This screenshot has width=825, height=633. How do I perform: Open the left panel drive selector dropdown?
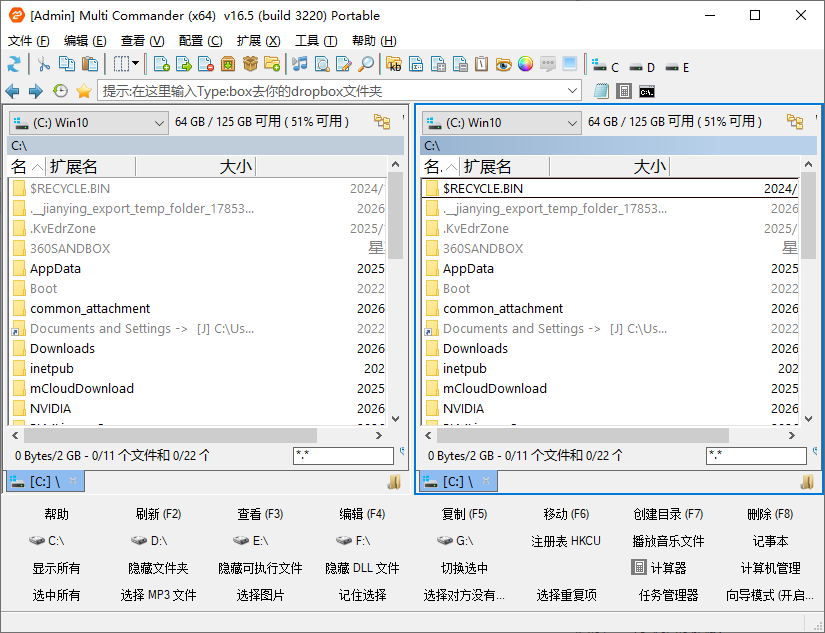click(x=88, y=123)
